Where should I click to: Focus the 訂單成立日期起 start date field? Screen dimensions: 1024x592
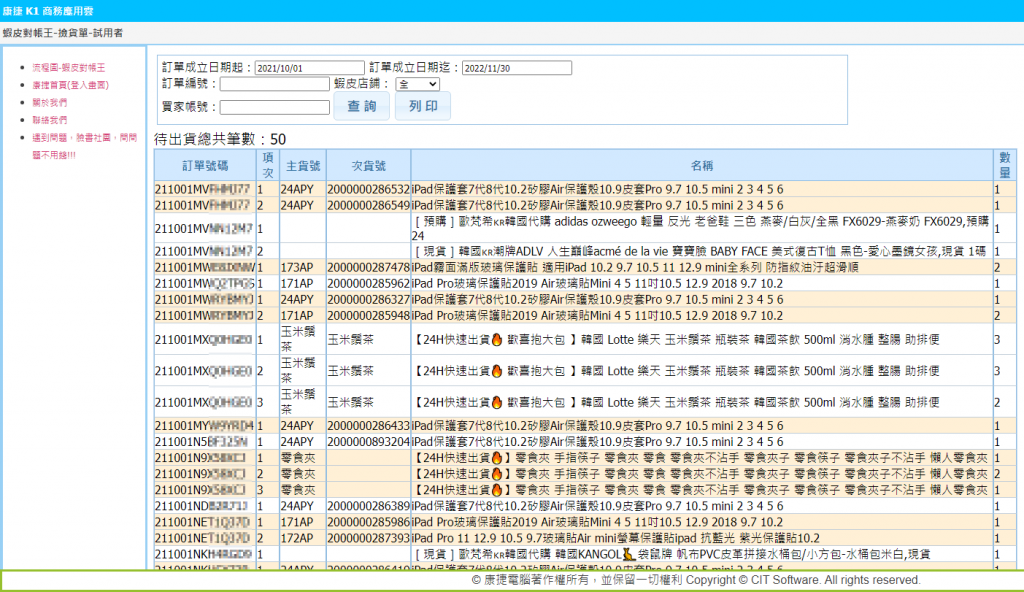(x=309, y=68)
